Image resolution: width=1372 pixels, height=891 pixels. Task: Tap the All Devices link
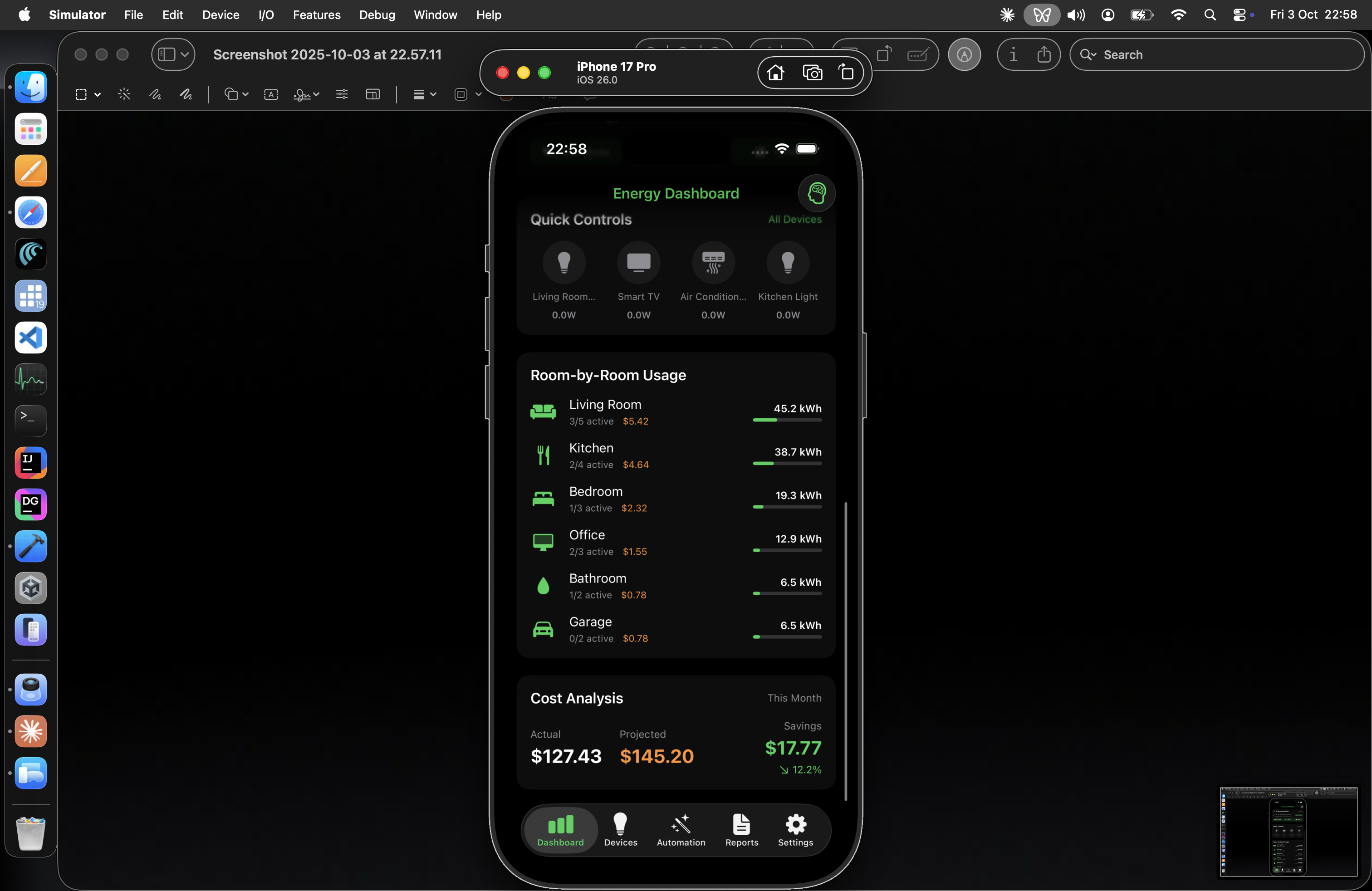click(794, 220)
